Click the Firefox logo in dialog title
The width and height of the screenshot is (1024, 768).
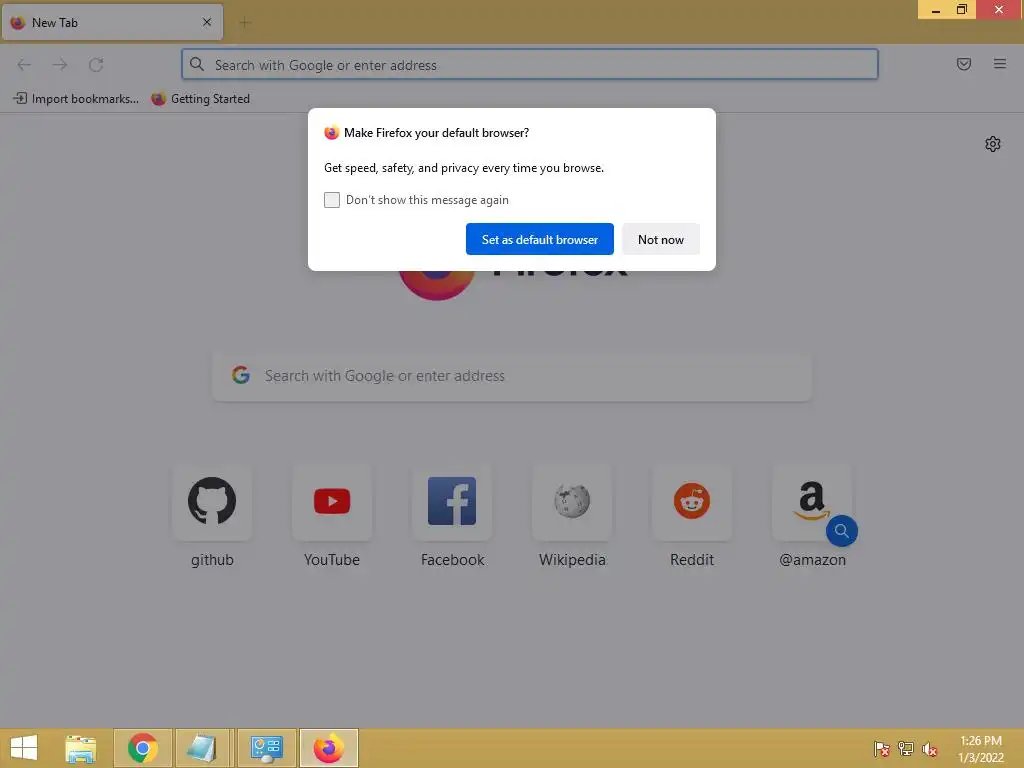pyautogui.click(x=332, y=133)
